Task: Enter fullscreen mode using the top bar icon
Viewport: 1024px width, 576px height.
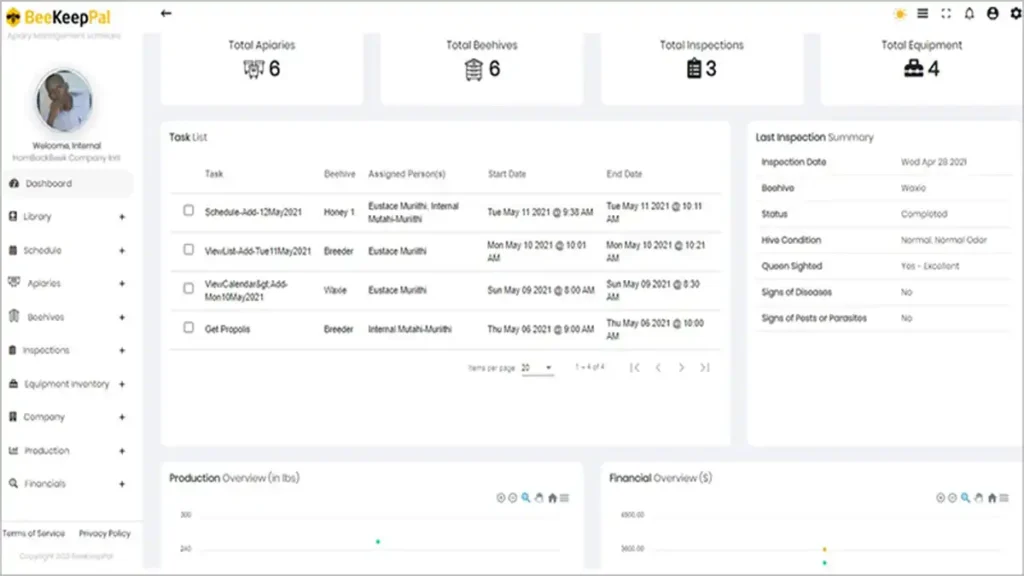Action: [946, 14]
